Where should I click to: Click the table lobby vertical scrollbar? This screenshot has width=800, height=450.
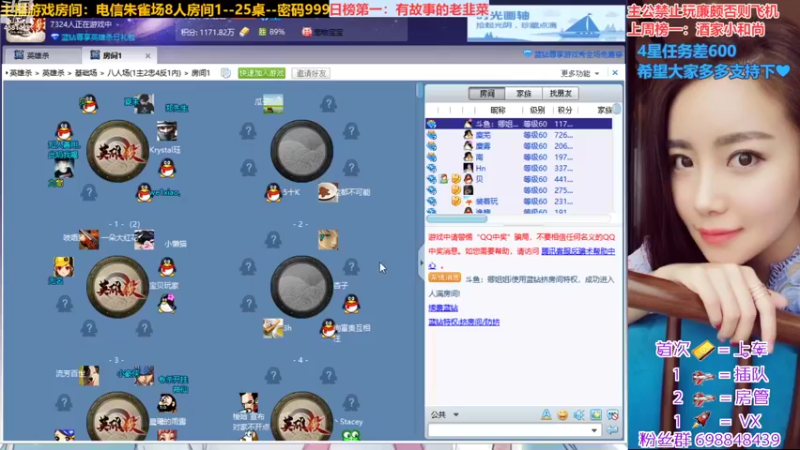point(419,91)
